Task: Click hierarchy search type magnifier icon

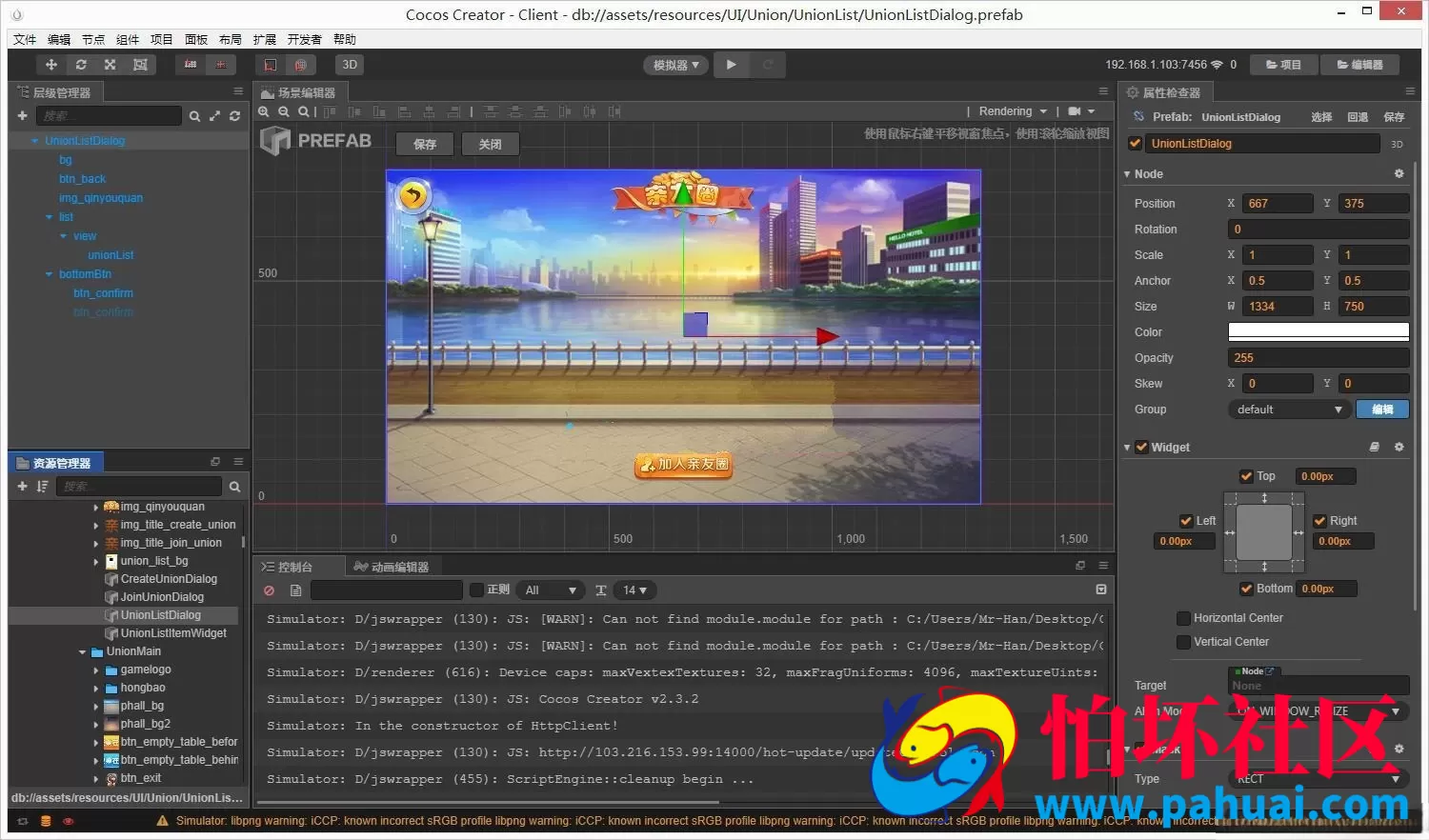Action: [194, 116]
